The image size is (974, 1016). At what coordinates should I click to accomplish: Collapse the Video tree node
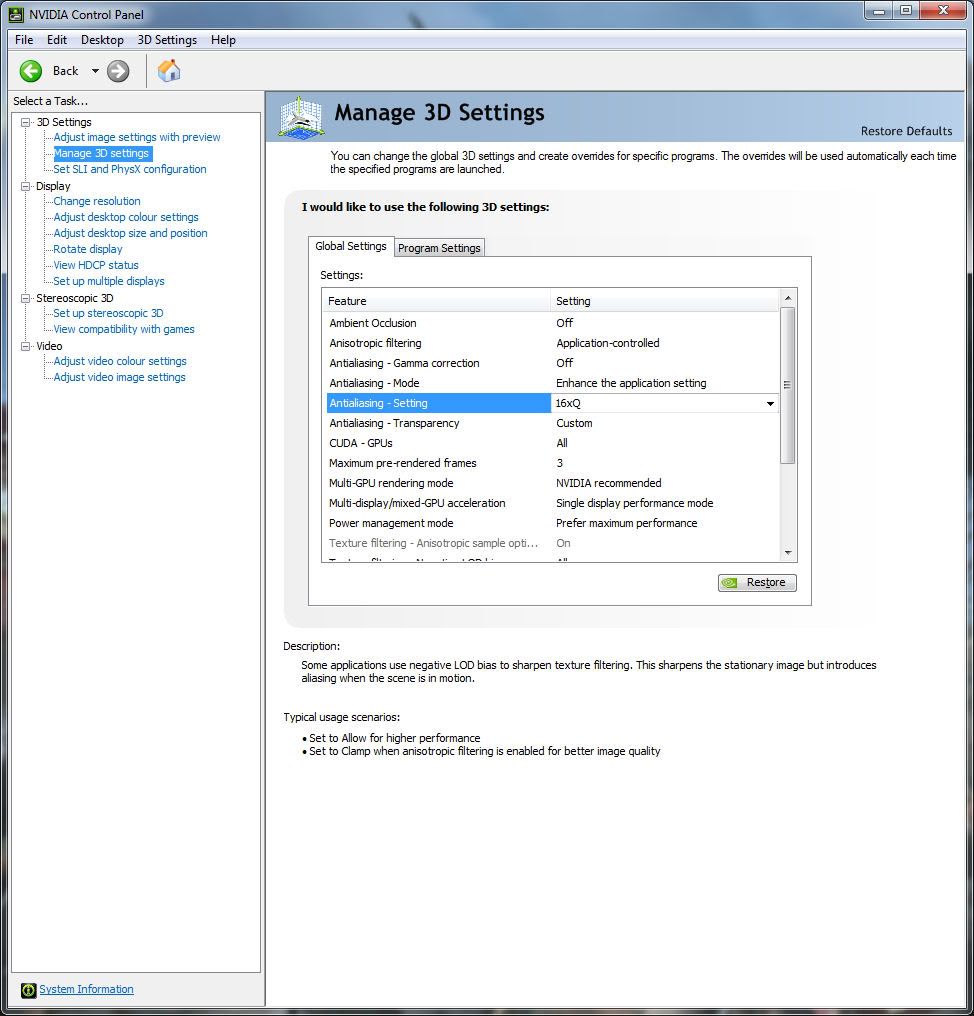tap(25, 346)
